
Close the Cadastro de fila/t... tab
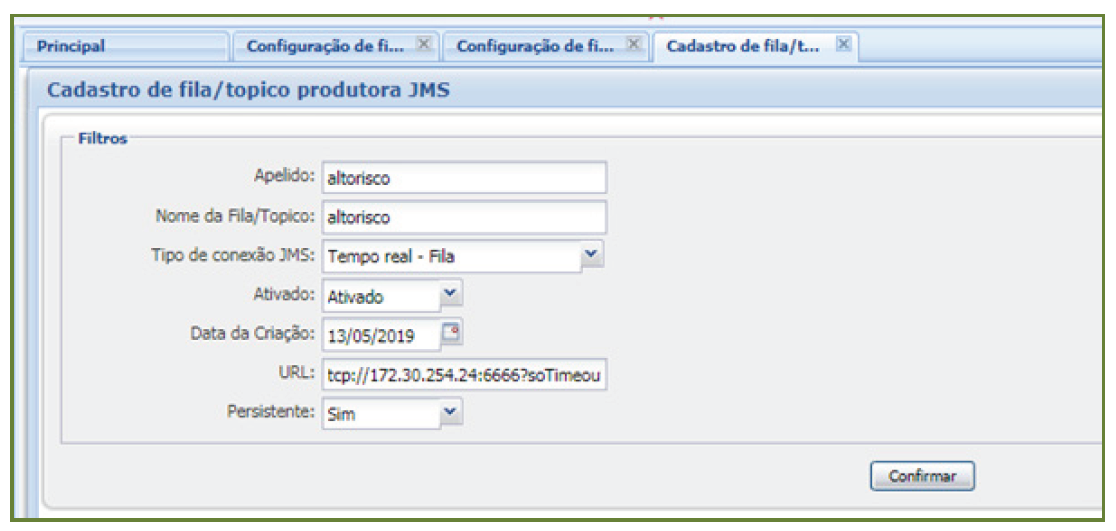point(843,45)
